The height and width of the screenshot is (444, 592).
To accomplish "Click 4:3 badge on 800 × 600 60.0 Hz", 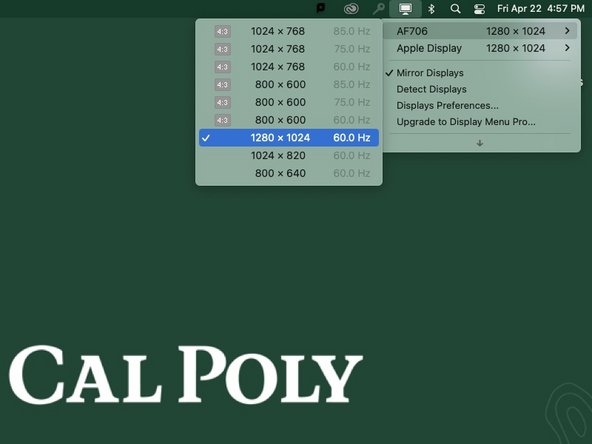I will tap(222, 120).
